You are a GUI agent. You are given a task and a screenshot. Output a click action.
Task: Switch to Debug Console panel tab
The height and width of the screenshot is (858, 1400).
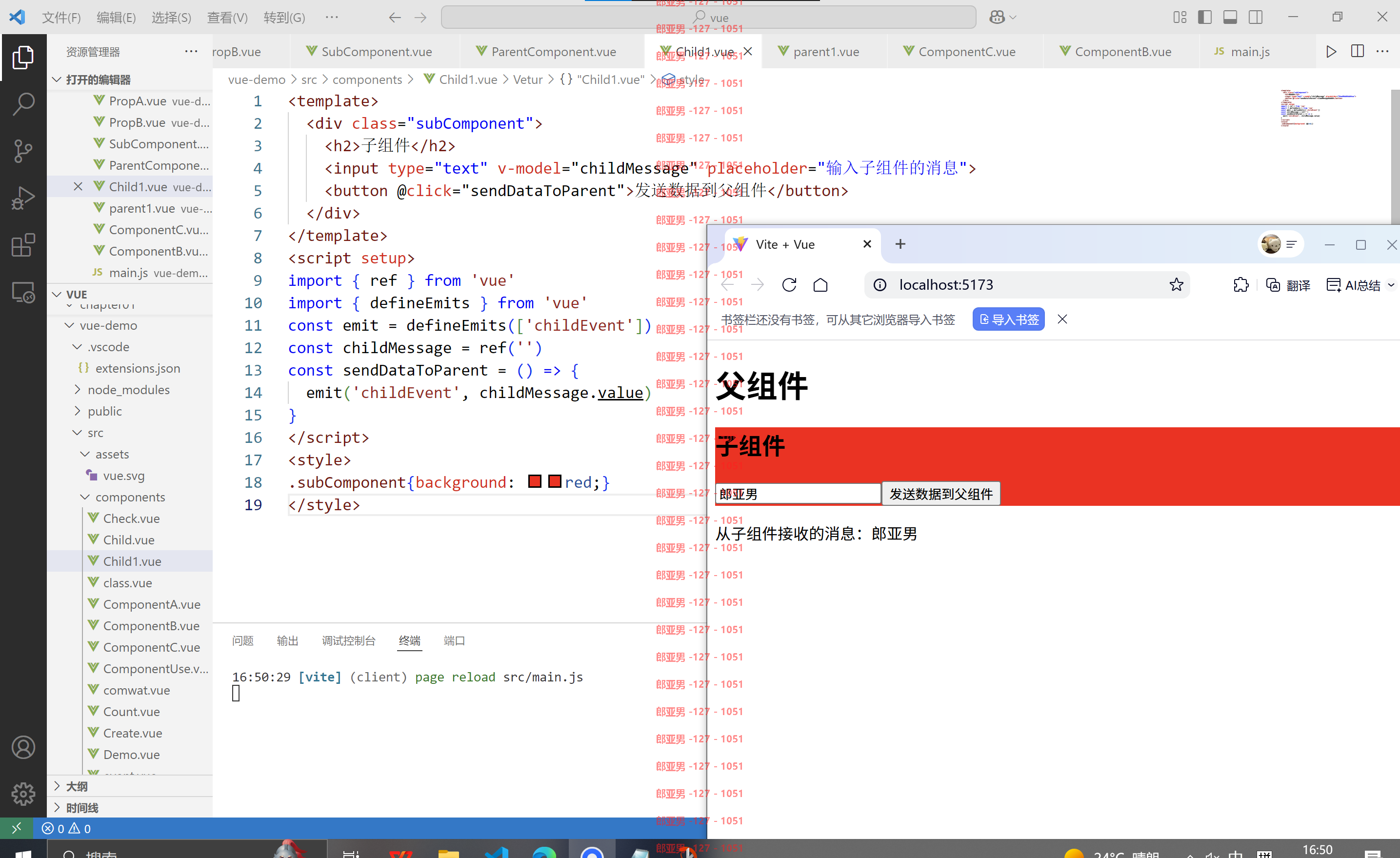tap(348, 640)
